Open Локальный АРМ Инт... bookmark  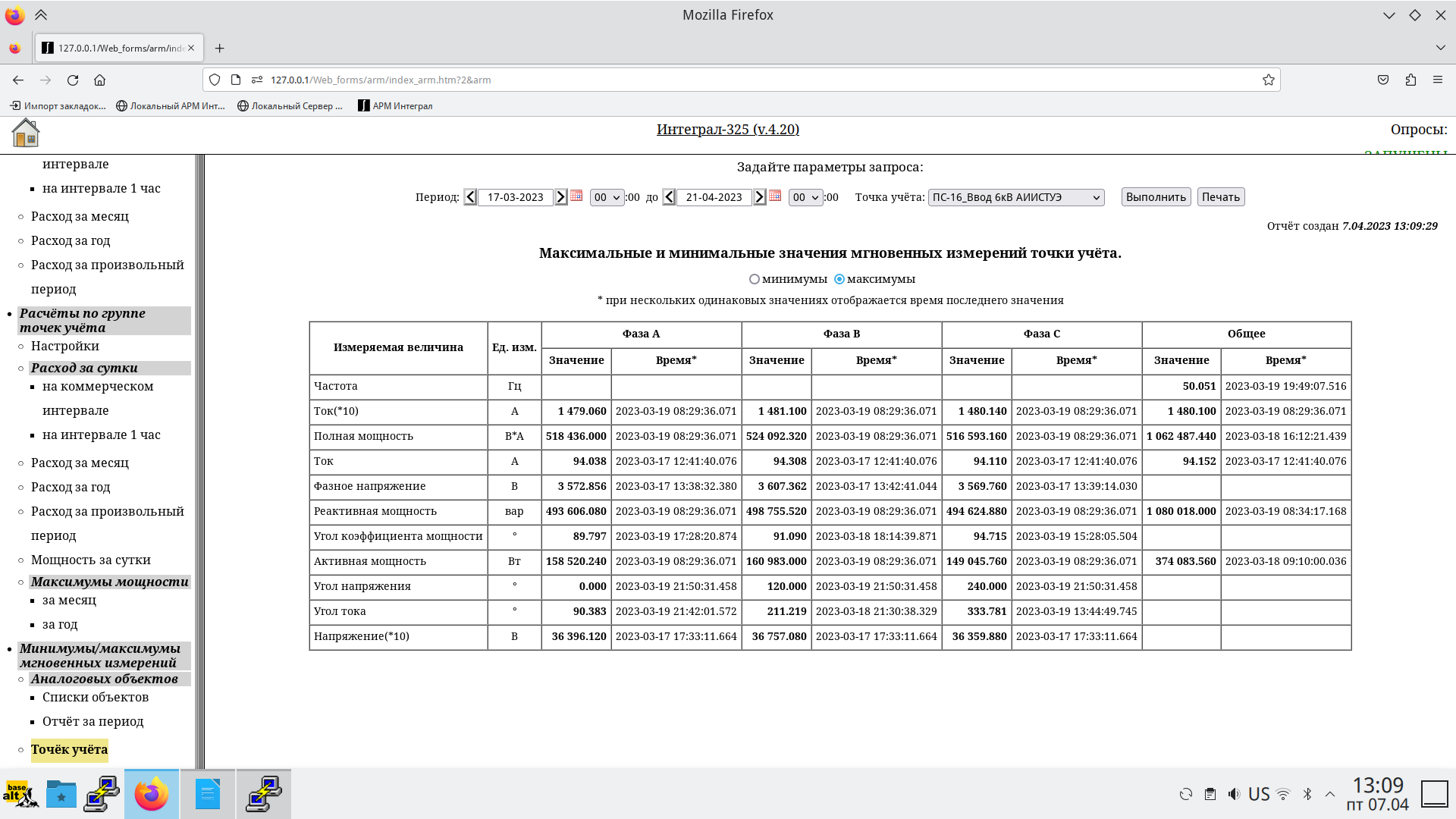[171, 106]
